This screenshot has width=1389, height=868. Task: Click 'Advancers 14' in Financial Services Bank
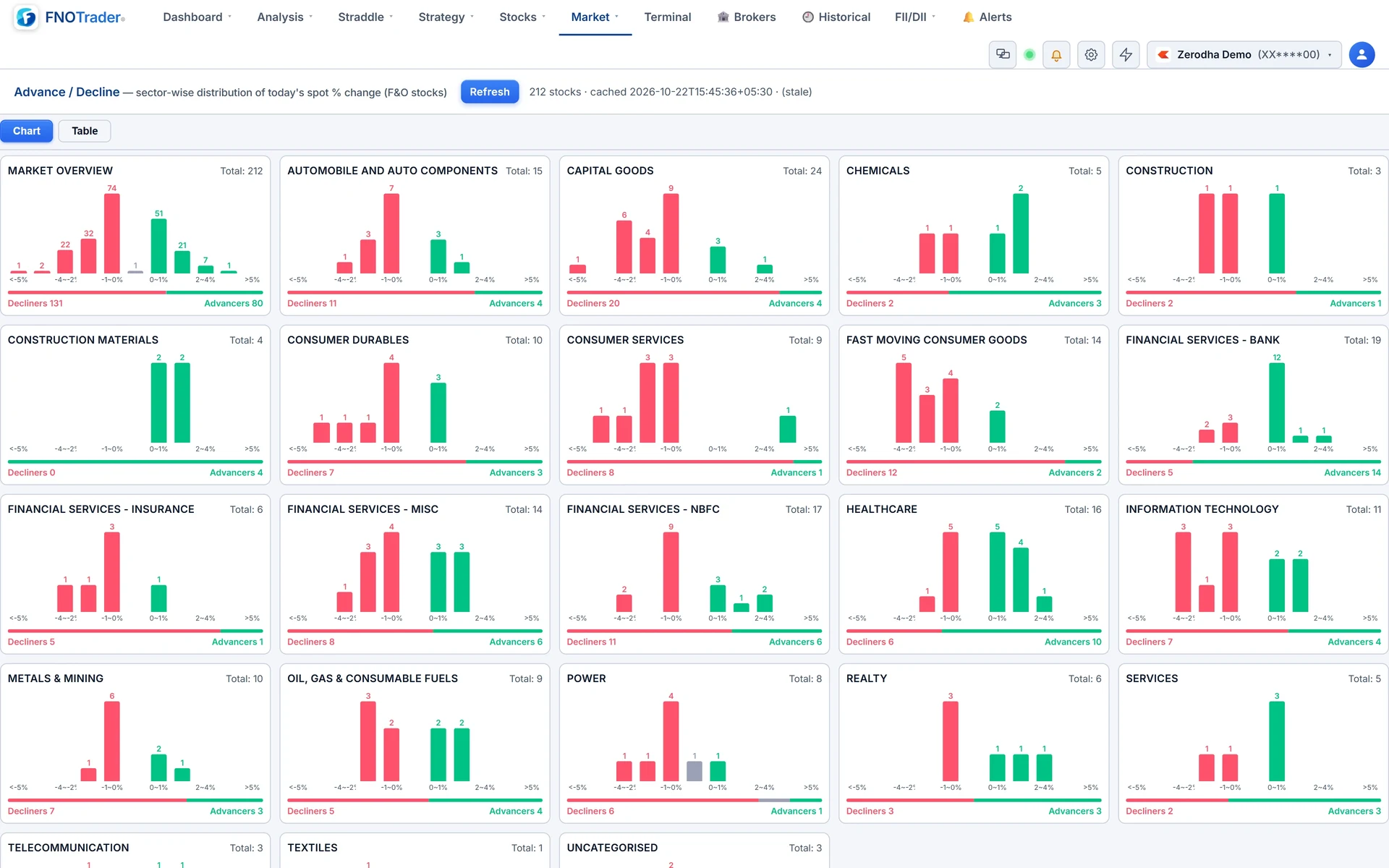pos(1352,473)
